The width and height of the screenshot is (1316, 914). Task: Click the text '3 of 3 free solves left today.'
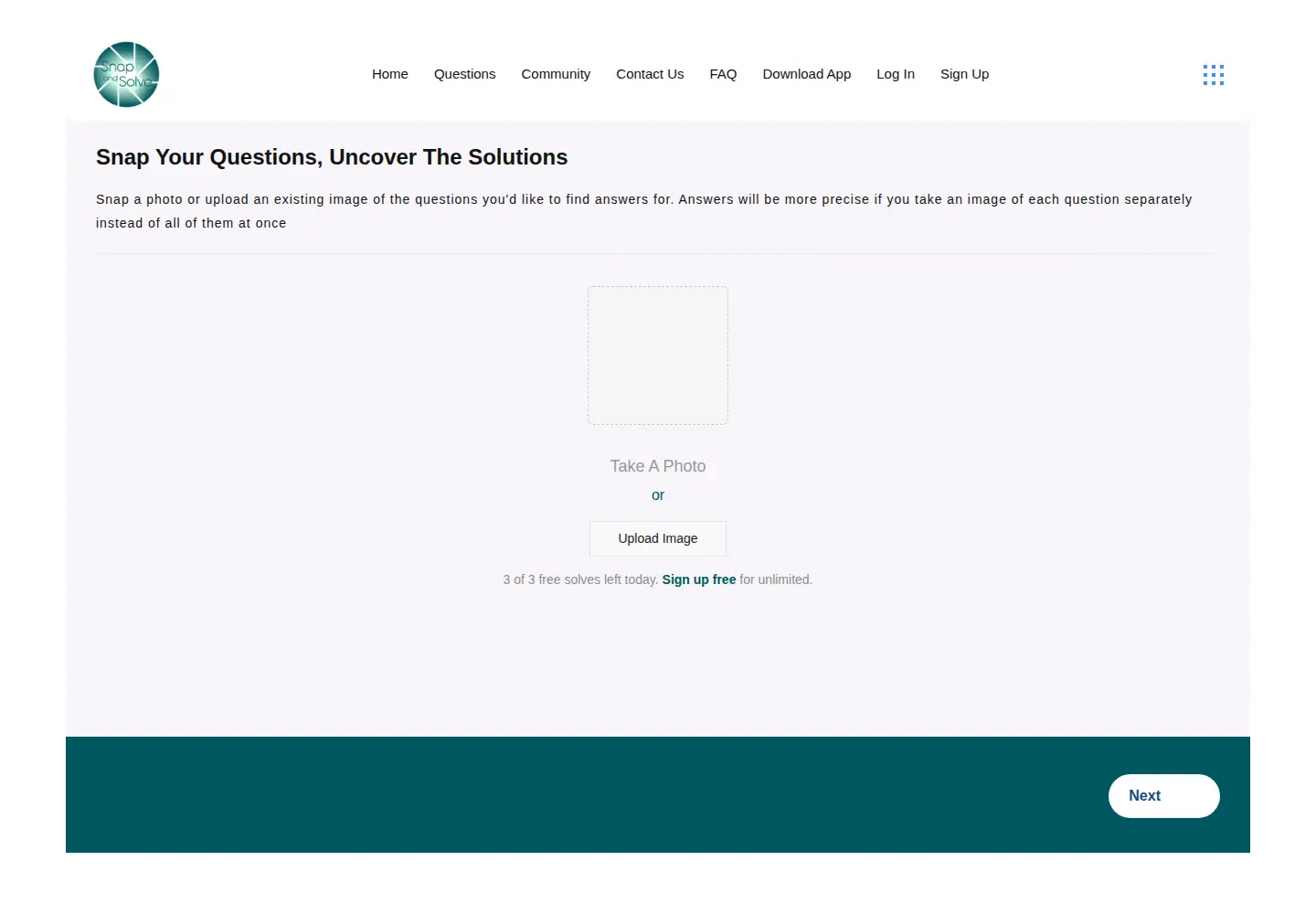tap(580, 579)
